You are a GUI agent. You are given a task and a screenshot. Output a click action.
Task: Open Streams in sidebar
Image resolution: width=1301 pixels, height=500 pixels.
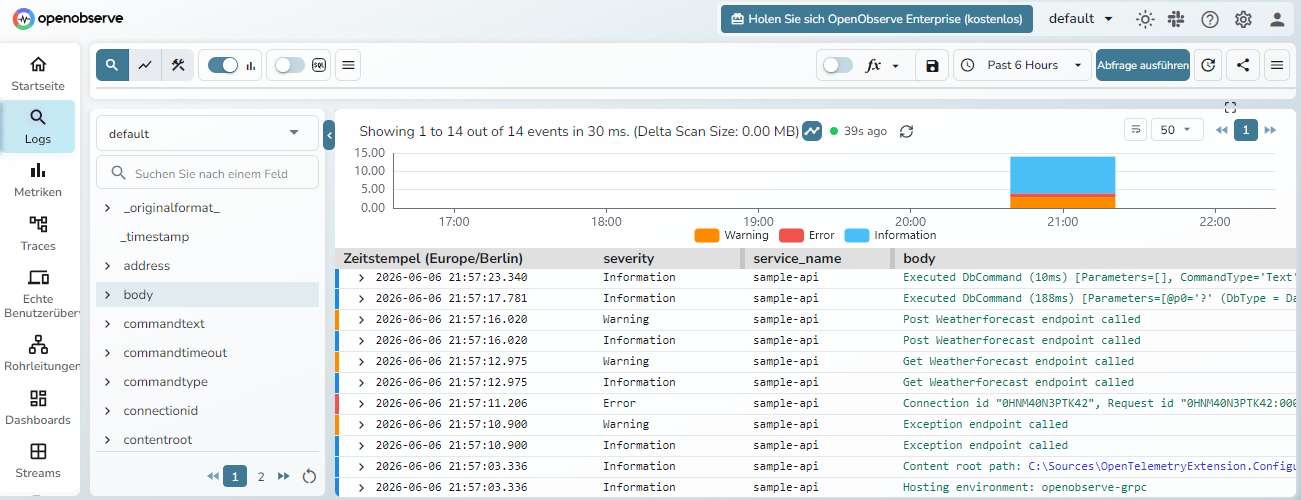pyautogui.click(x=38, y=460)
